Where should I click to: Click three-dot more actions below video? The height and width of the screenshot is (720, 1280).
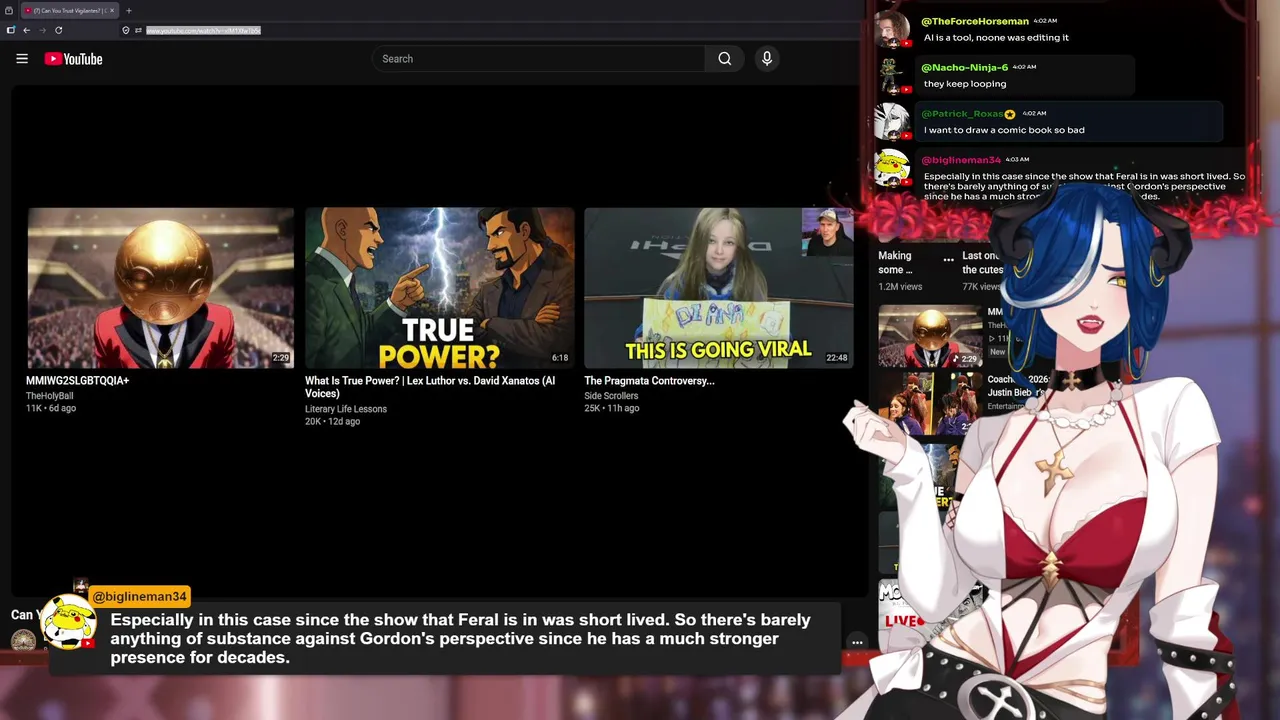point(857,643)
